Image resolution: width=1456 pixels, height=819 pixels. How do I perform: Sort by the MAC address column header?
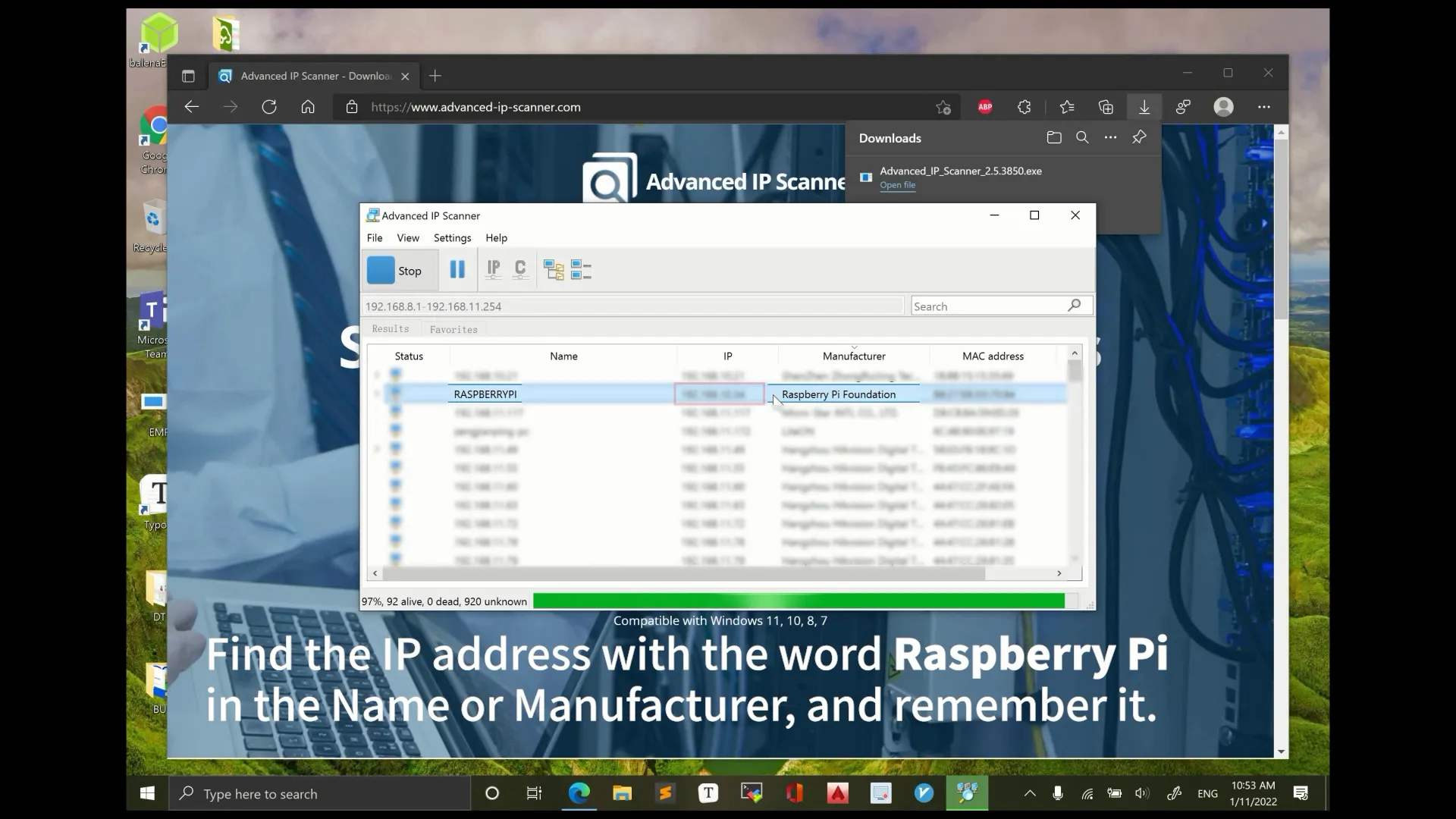click(x=993, y=356)
